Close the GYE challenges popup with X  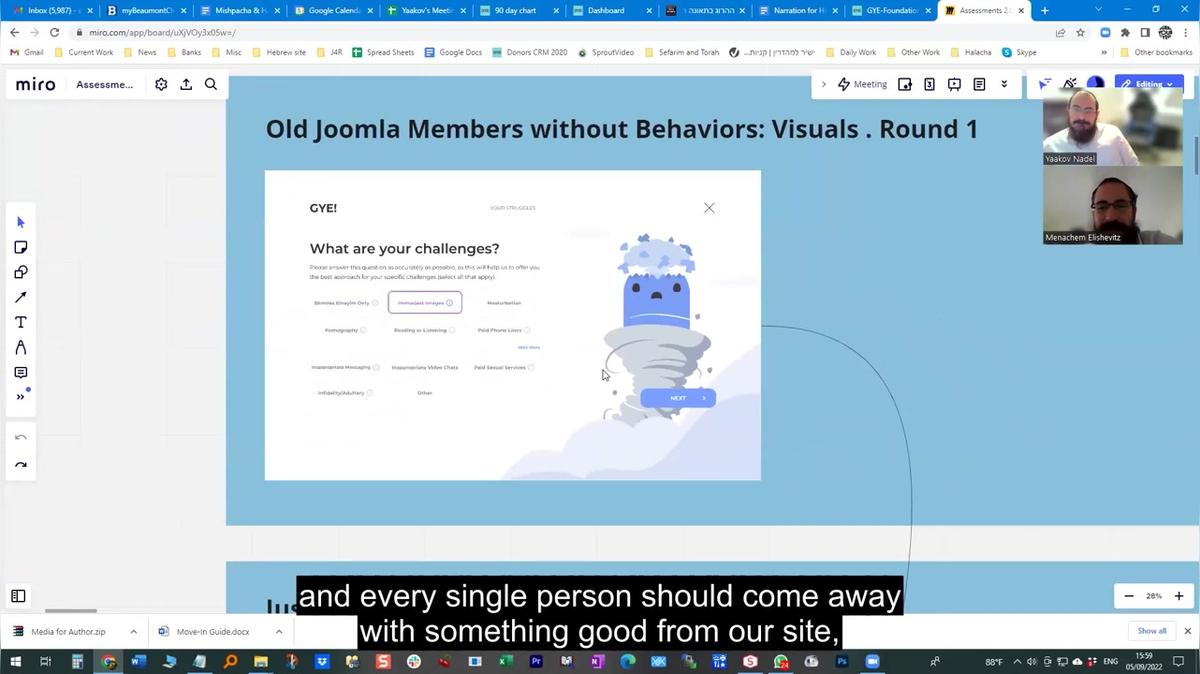709,208
